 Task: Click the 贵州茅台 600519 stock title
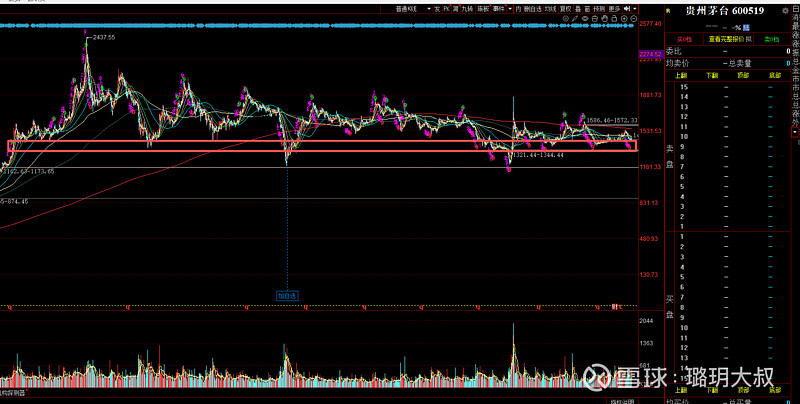724,11
